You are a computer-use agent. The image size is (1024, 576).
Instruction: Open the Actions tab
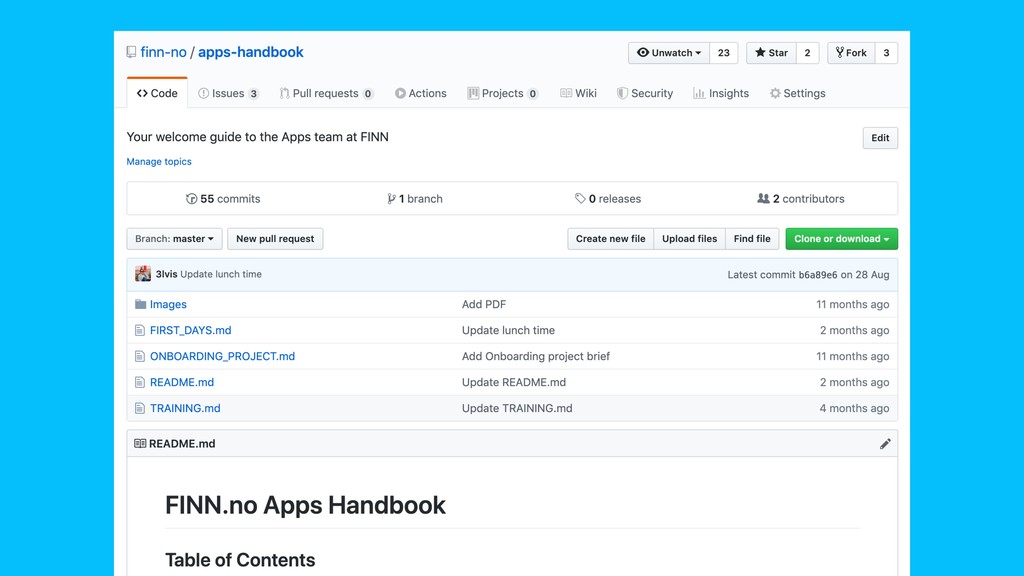point(421,93)
